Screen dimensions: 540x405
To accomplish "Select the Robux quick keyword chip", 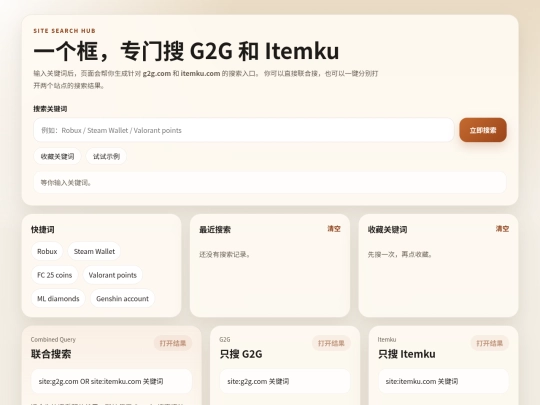I will tap(47, 251).
